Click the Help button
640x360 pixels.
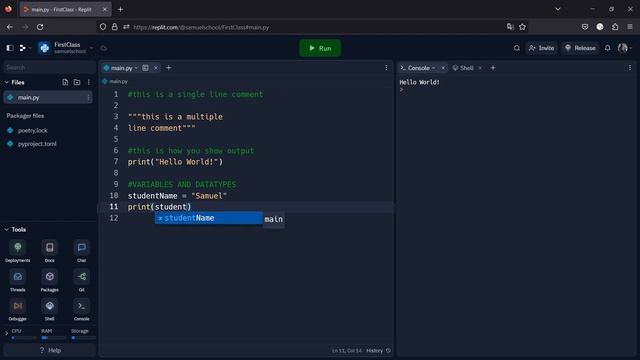49,350
